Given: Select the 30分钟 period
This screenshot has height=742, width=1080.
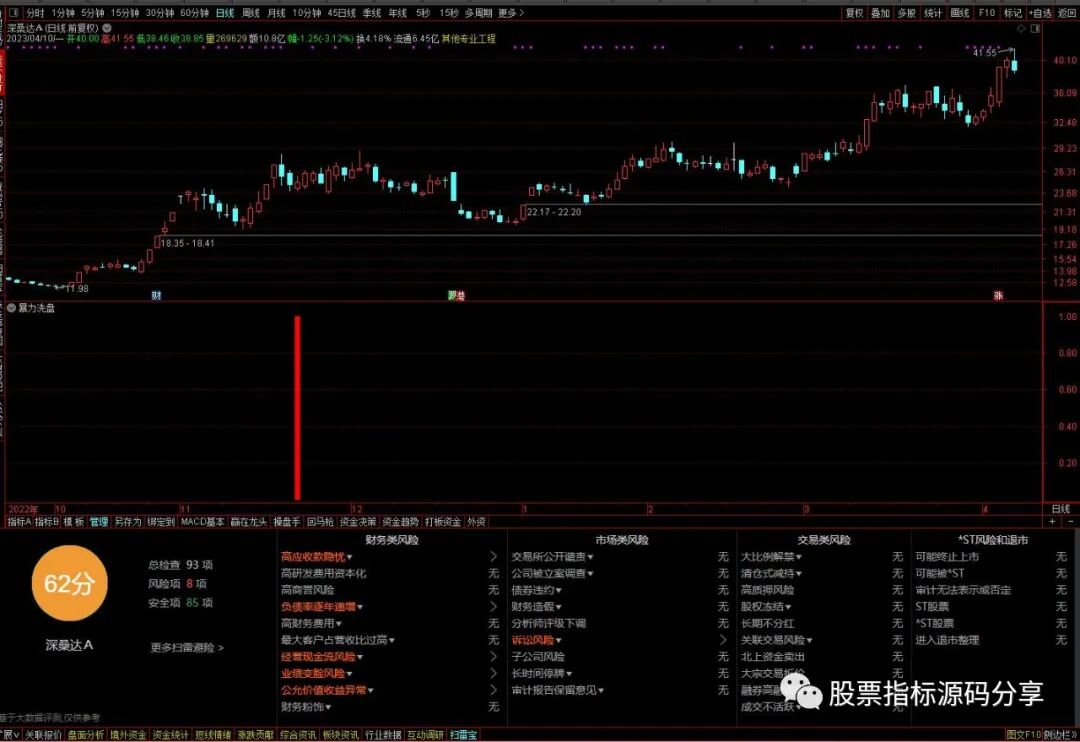Looking at the screenshot, I should pyautogui.click(x=160, y=12).
